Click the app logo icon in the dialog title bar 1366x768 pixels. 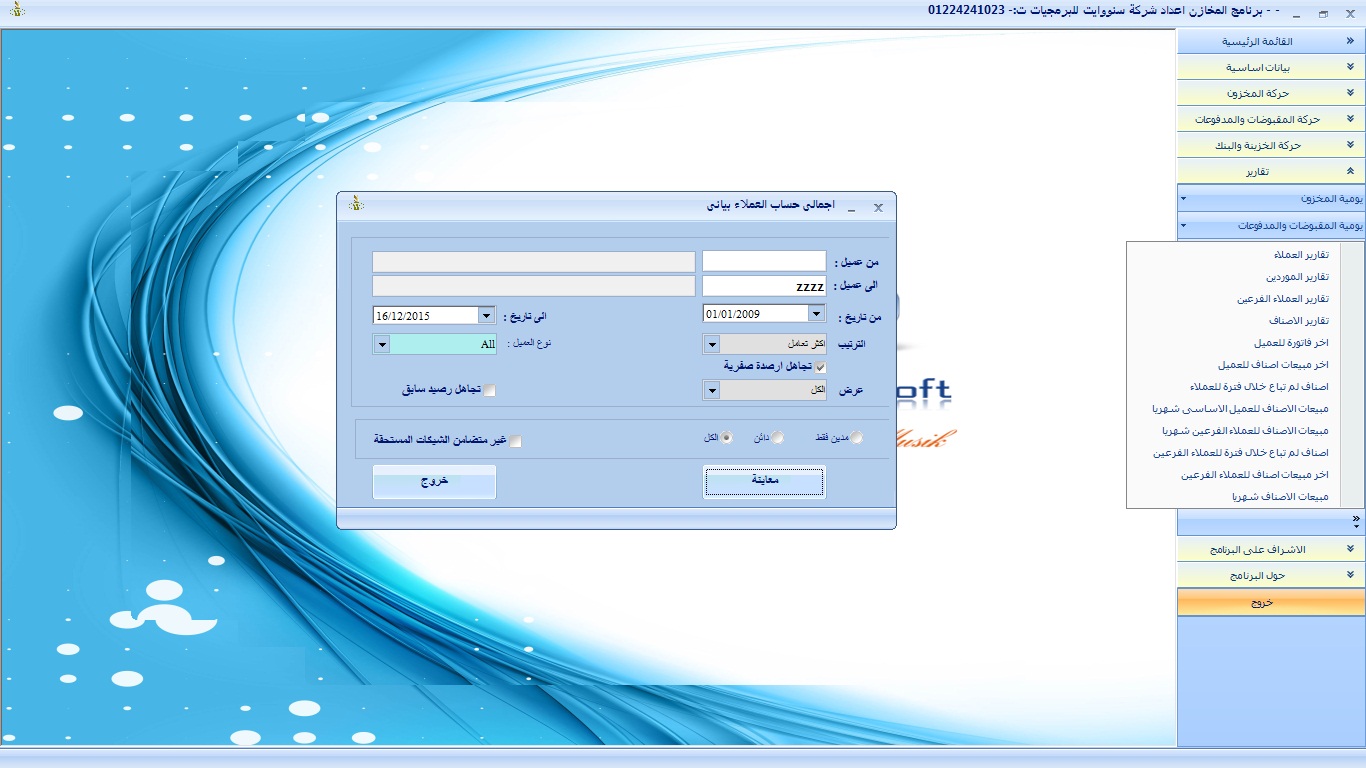(355, 204)
